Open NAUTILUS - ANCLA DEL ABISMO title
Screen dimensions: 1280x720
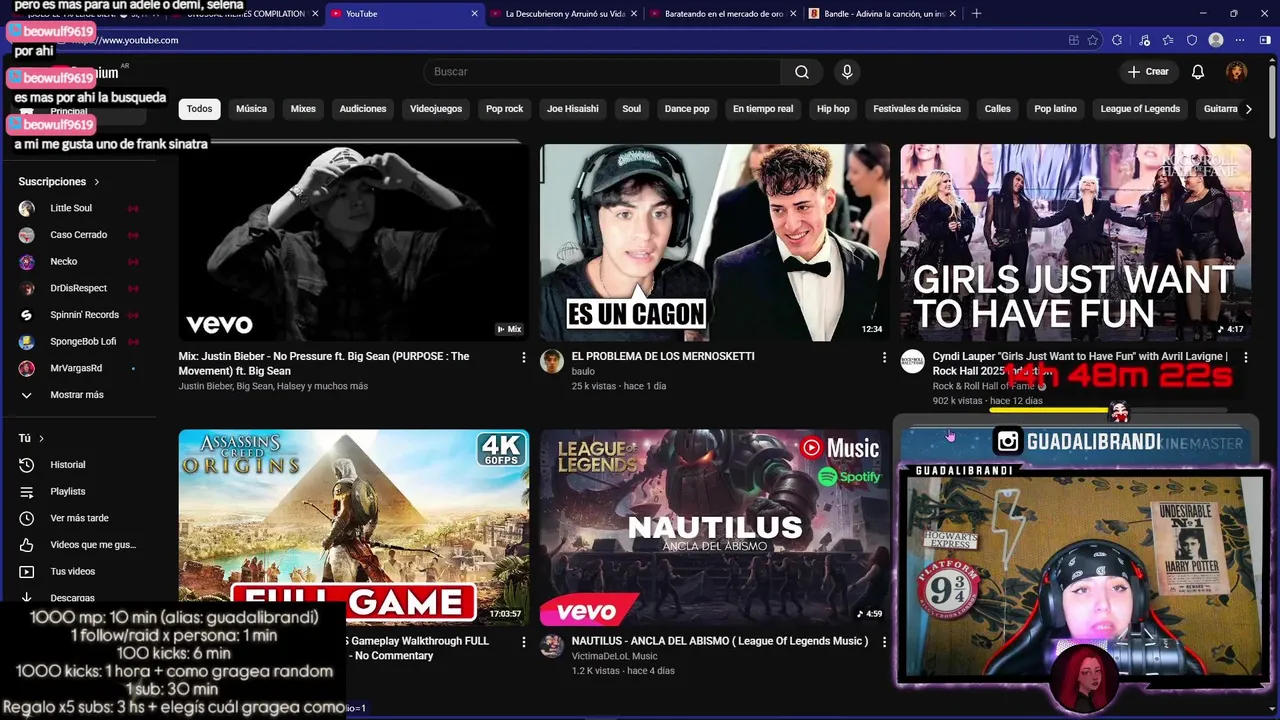point(720,642)
